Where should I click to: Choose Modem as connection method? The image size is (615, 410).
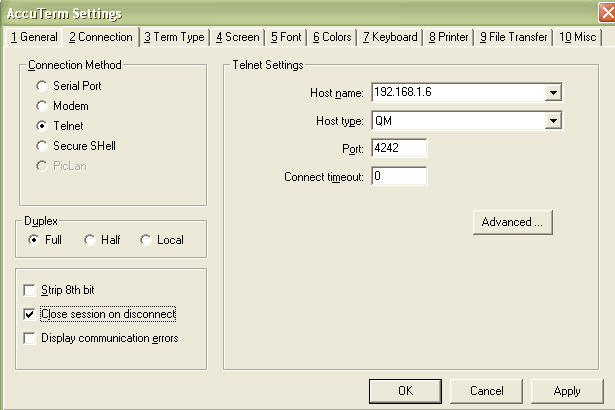[42, 106]
